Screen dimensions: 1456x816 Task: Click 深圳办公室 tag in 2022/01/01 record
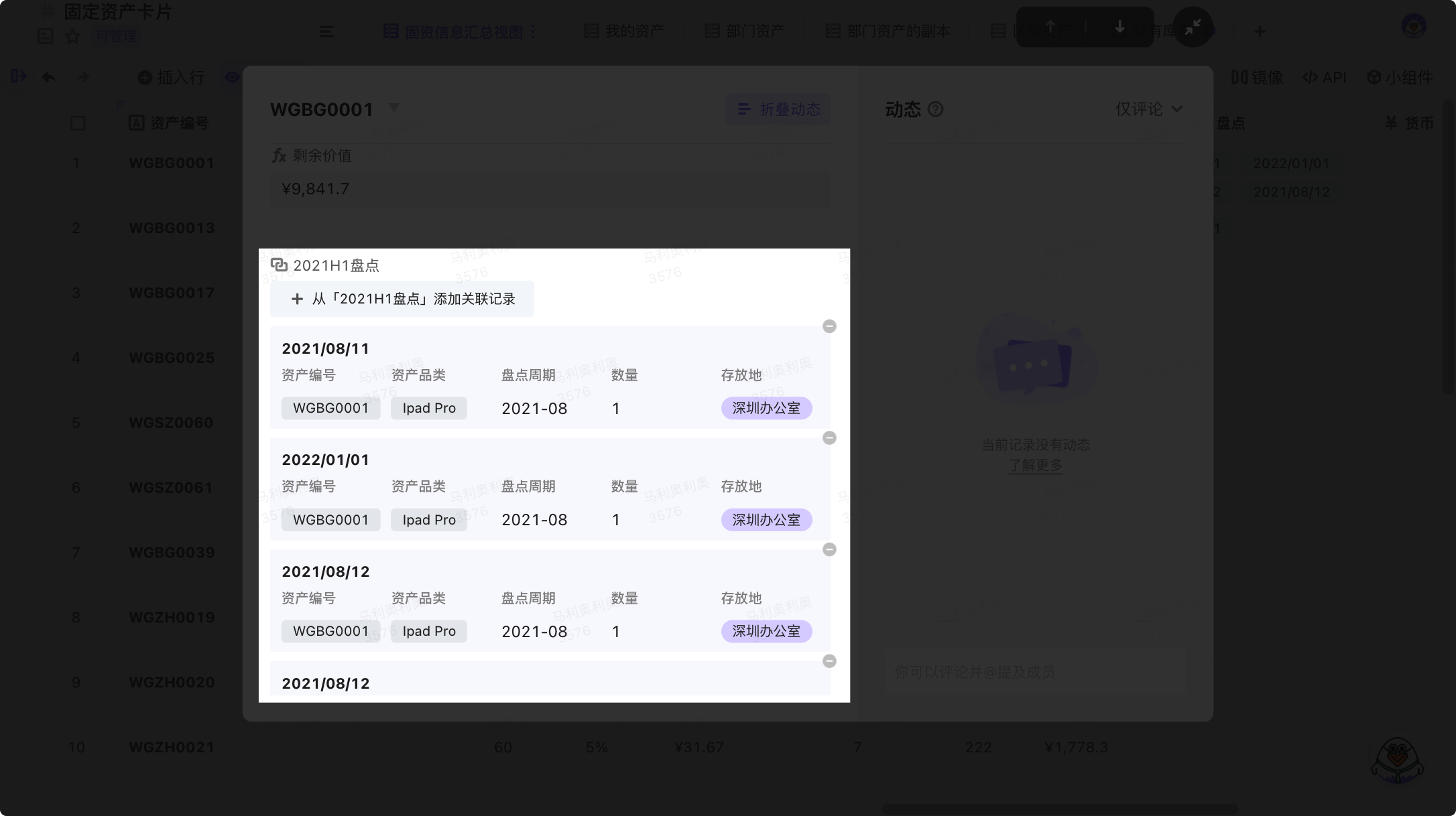tap(766, 520)
